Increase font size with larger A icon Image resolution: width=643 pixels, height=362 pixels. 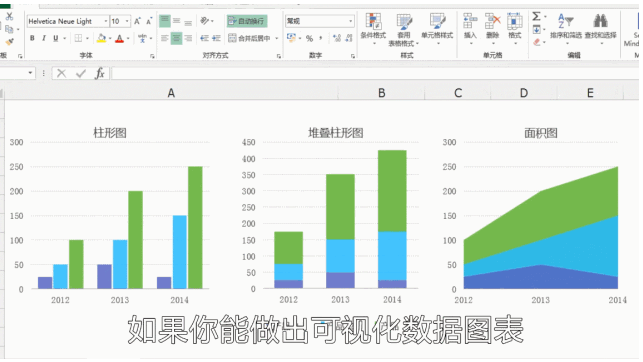(137, 21)
